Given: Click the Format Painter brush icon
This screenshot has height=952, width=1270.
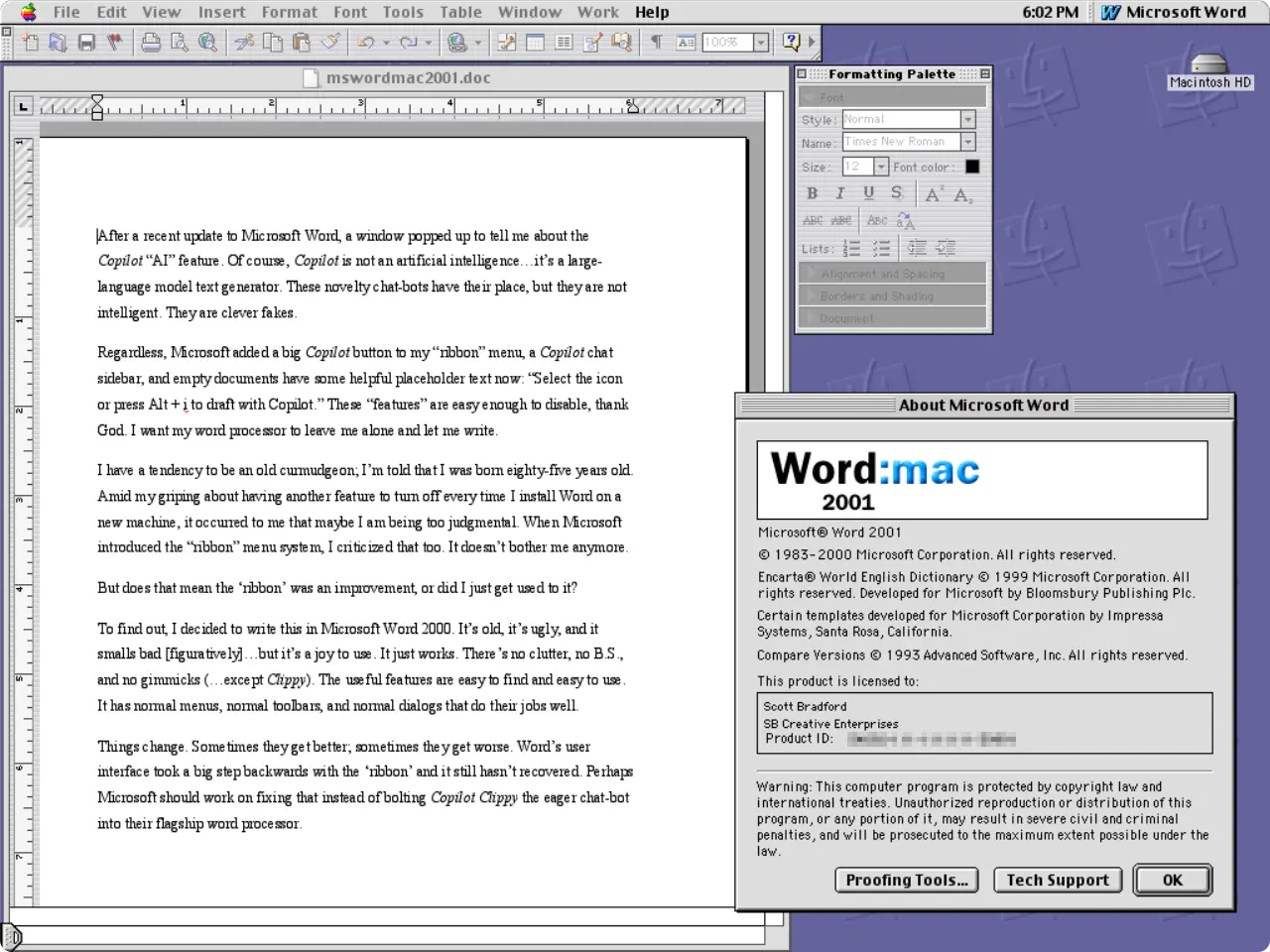Looking at the screenshot, I should pos(331,43).
